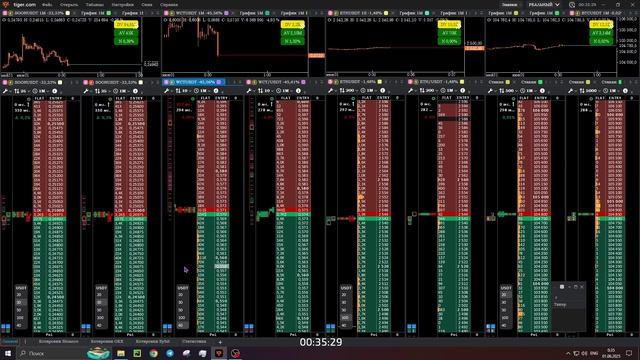Screen dimensions: 640x360
Task: Open Windows Start menu
Action: [7, 353]
